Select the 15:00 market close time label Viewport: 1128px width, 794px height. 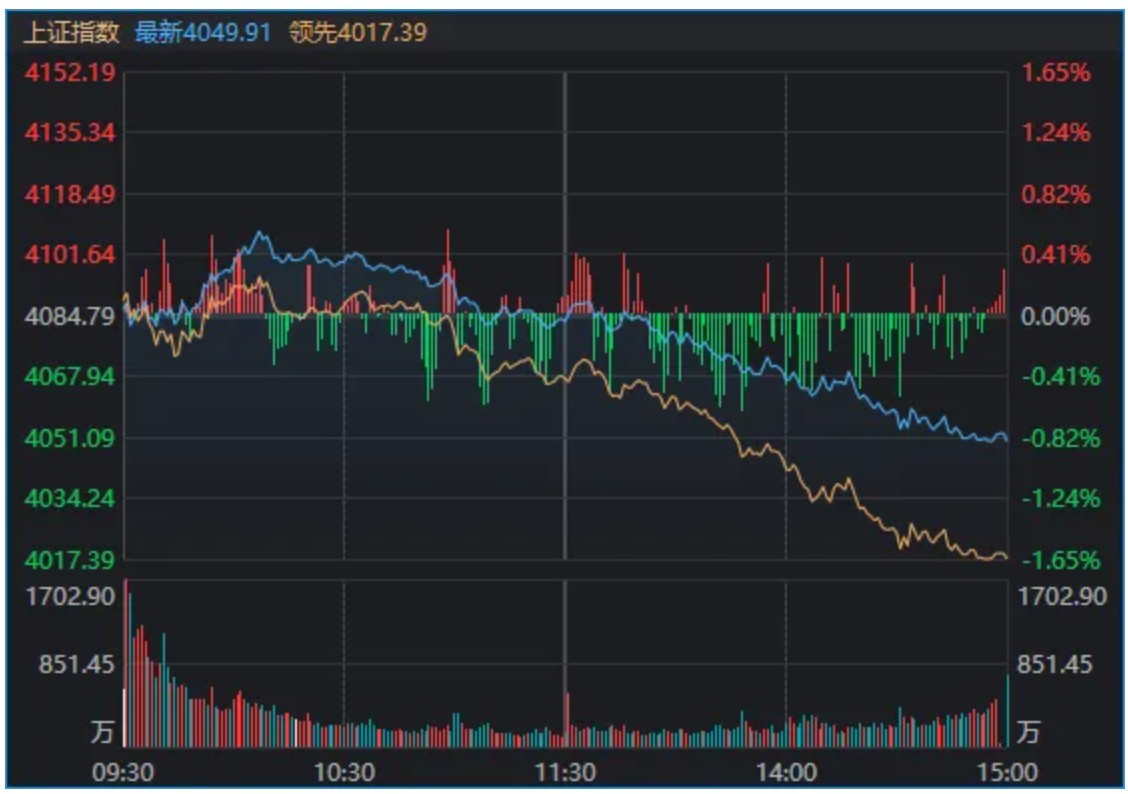click(x=1005, y=772)
